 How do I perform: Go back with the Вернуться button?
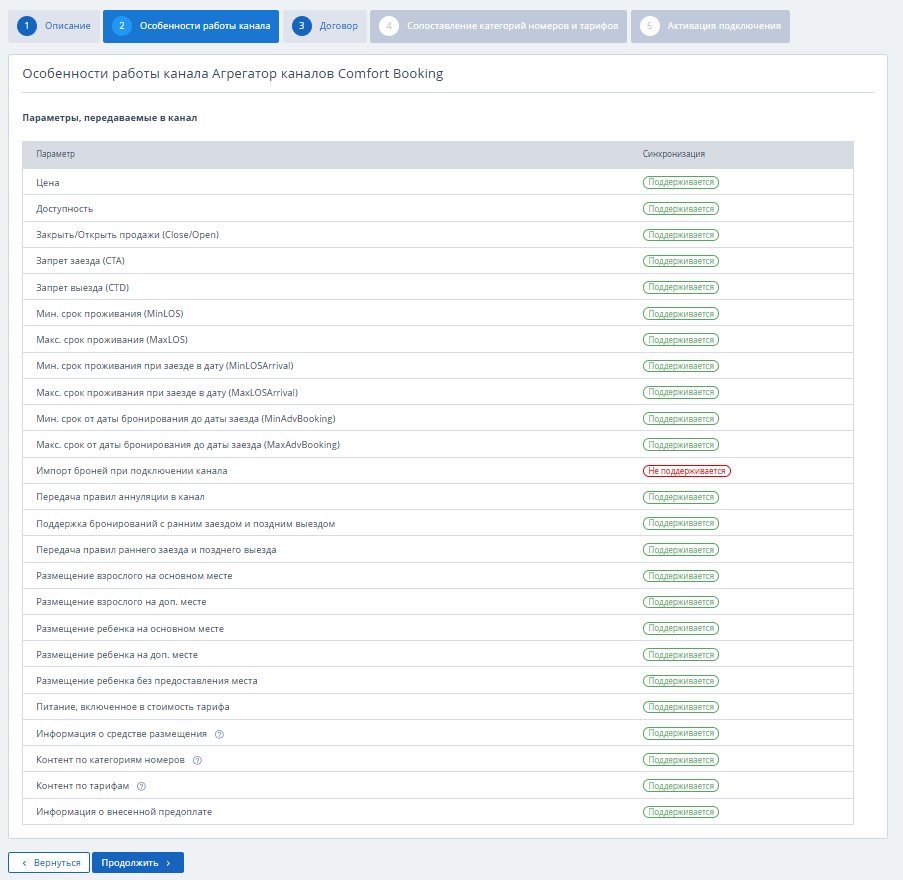tap(49, 862)
